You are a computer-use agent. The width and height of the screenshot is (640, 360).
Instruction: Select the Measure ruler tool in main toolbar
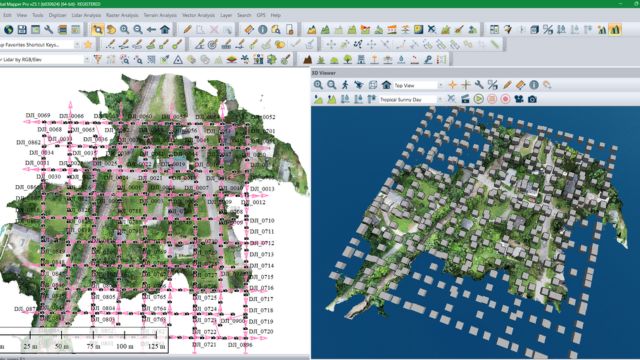click(x=249, y=29)
